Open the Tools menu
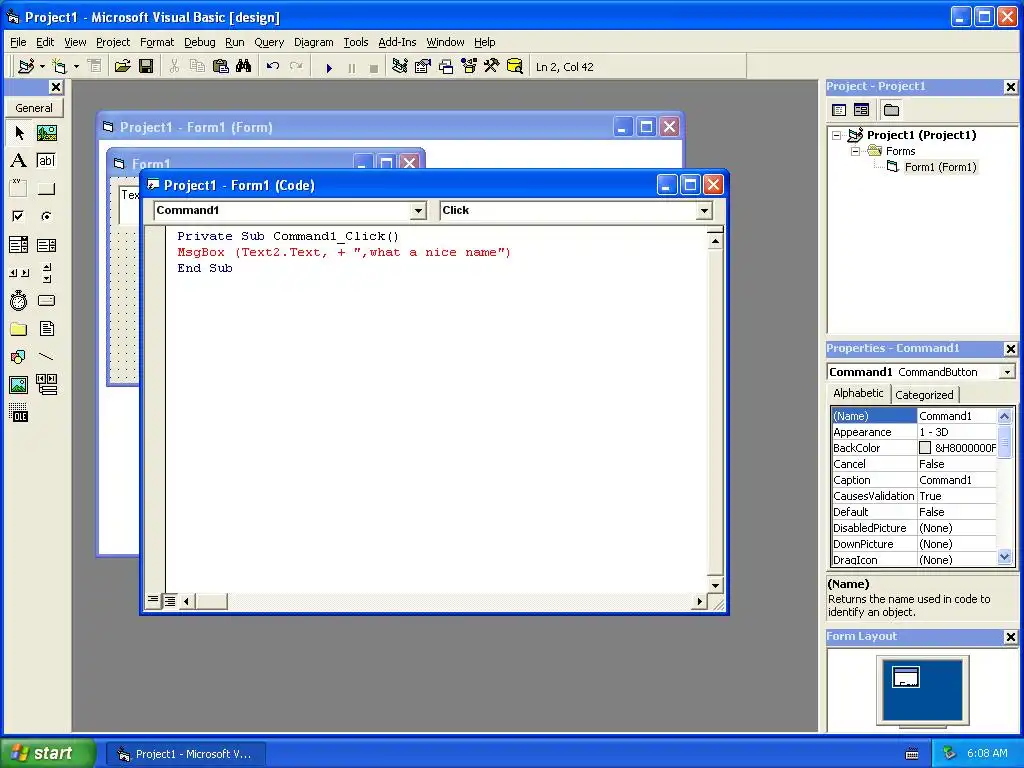The image size is (1024, 768). tap(356, 42)
